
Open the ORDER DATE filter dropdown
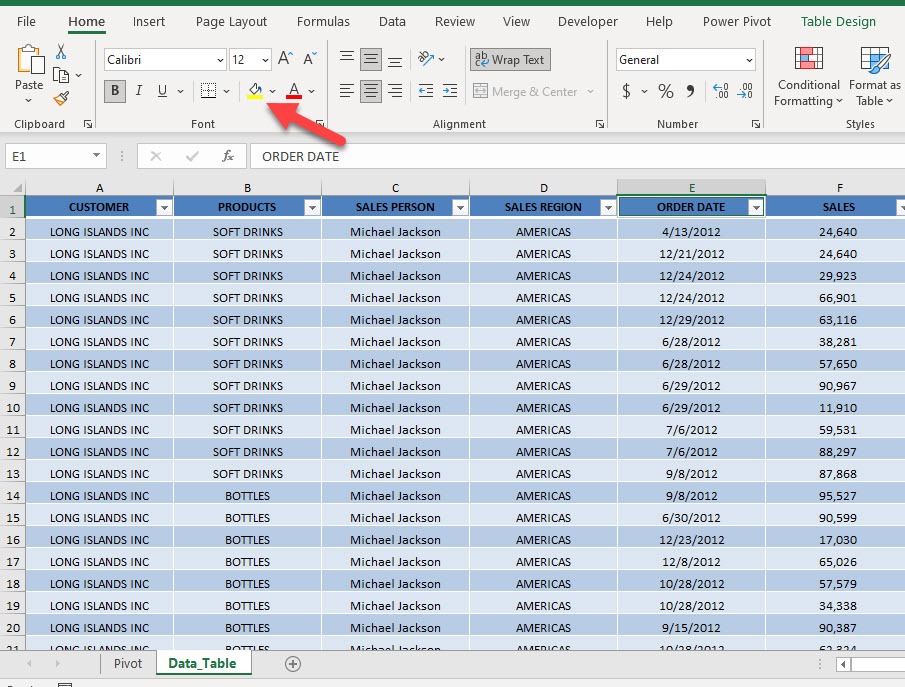click(x=756, y=208)
